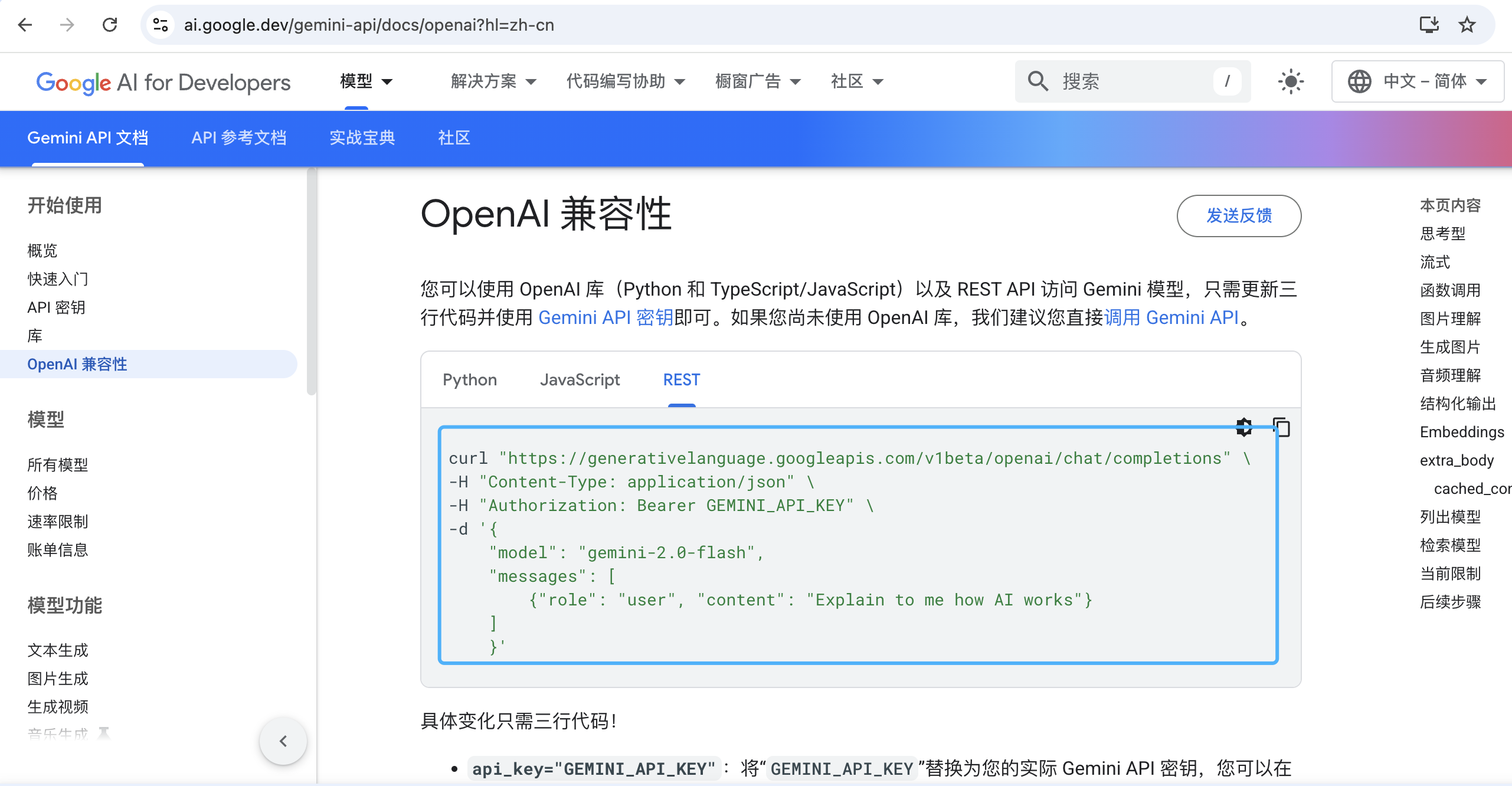Go back to previous page
Screen dimensions: 1512x786
click(x=25, y=25)
